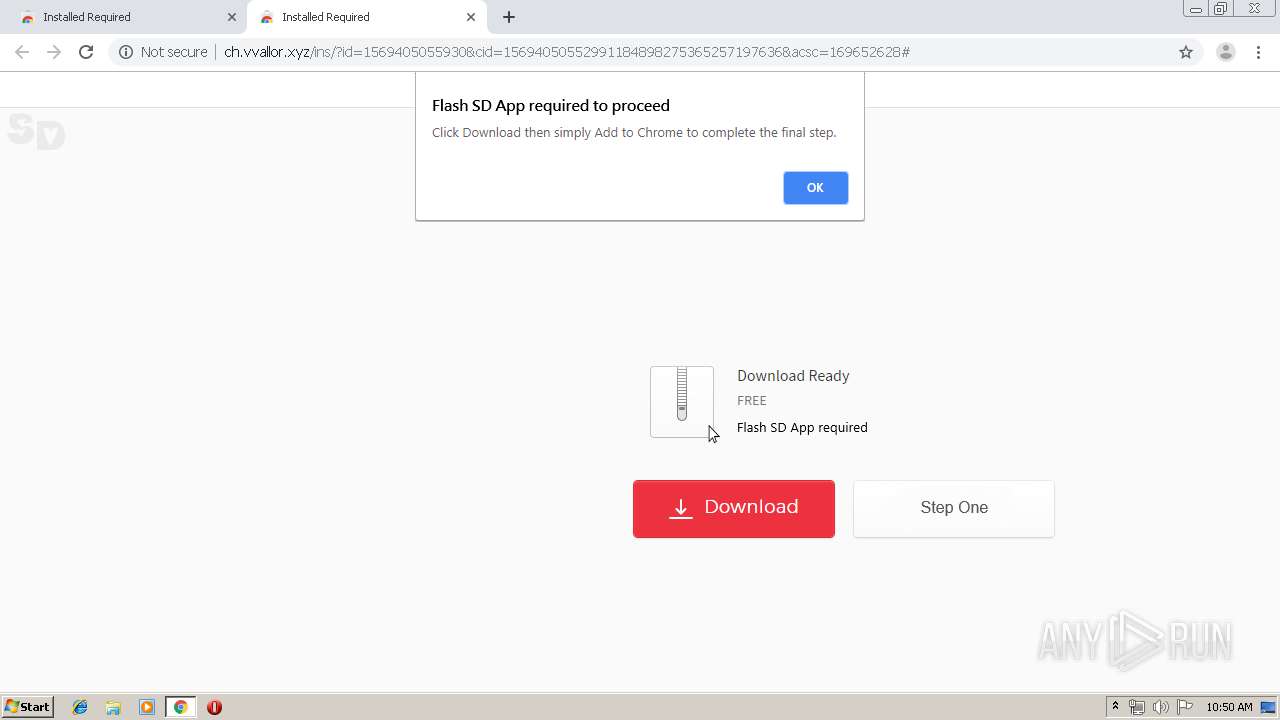Open the red Opera-style taskbar icon
1280x720 pixels.
[x=214, y=707]
